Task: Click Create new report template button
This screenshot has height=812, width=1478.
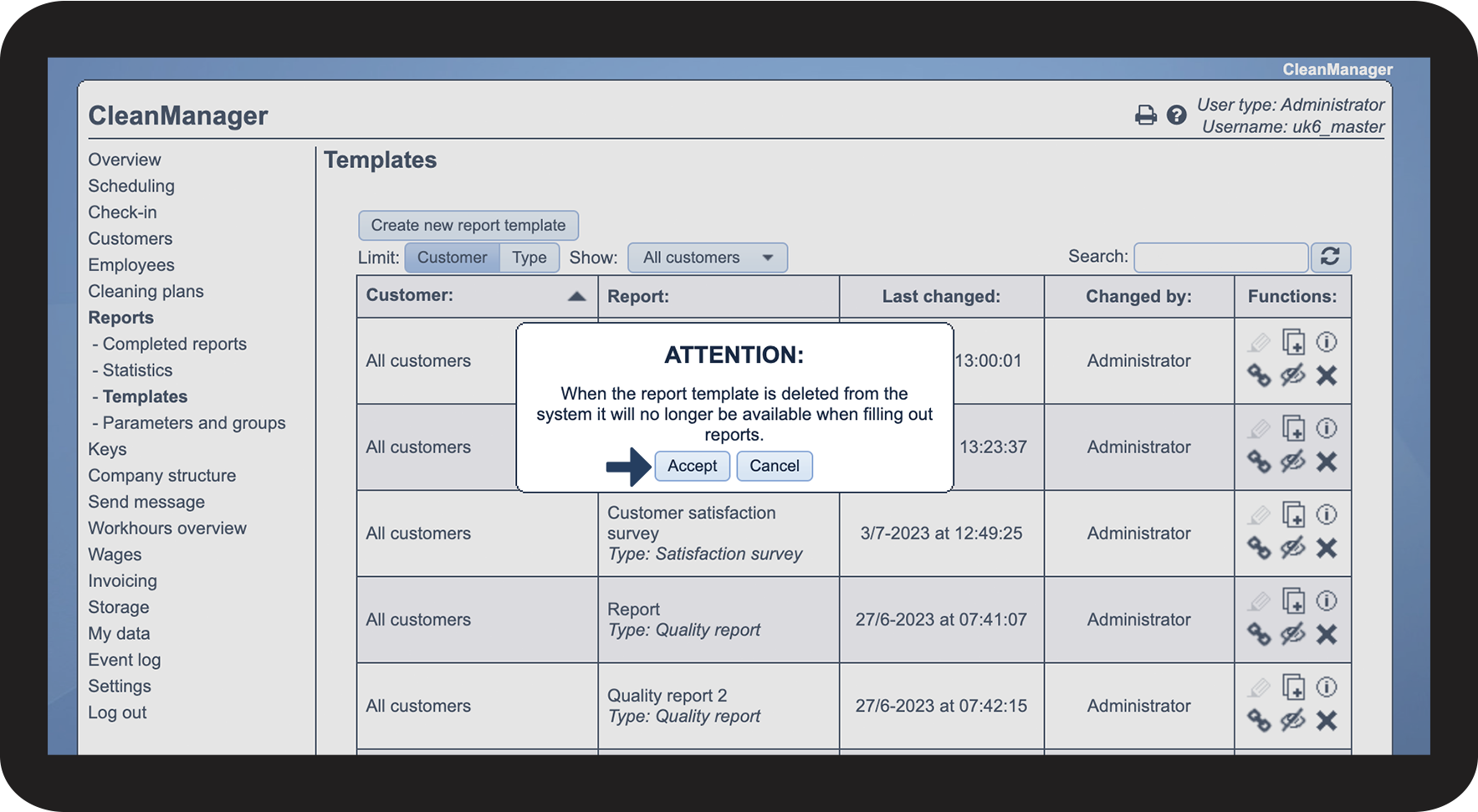Action: 468,225
